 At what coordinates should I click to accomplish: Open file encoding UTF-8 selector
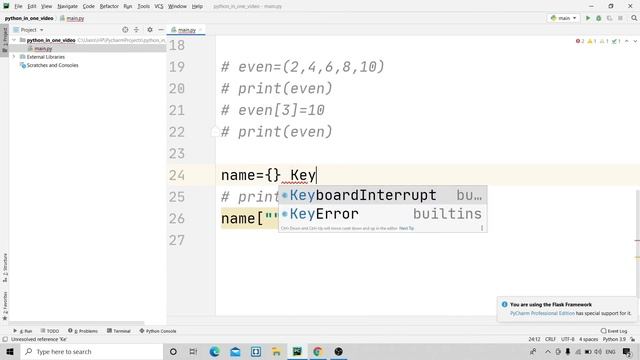pyautogui.click(x=568, y=339)
